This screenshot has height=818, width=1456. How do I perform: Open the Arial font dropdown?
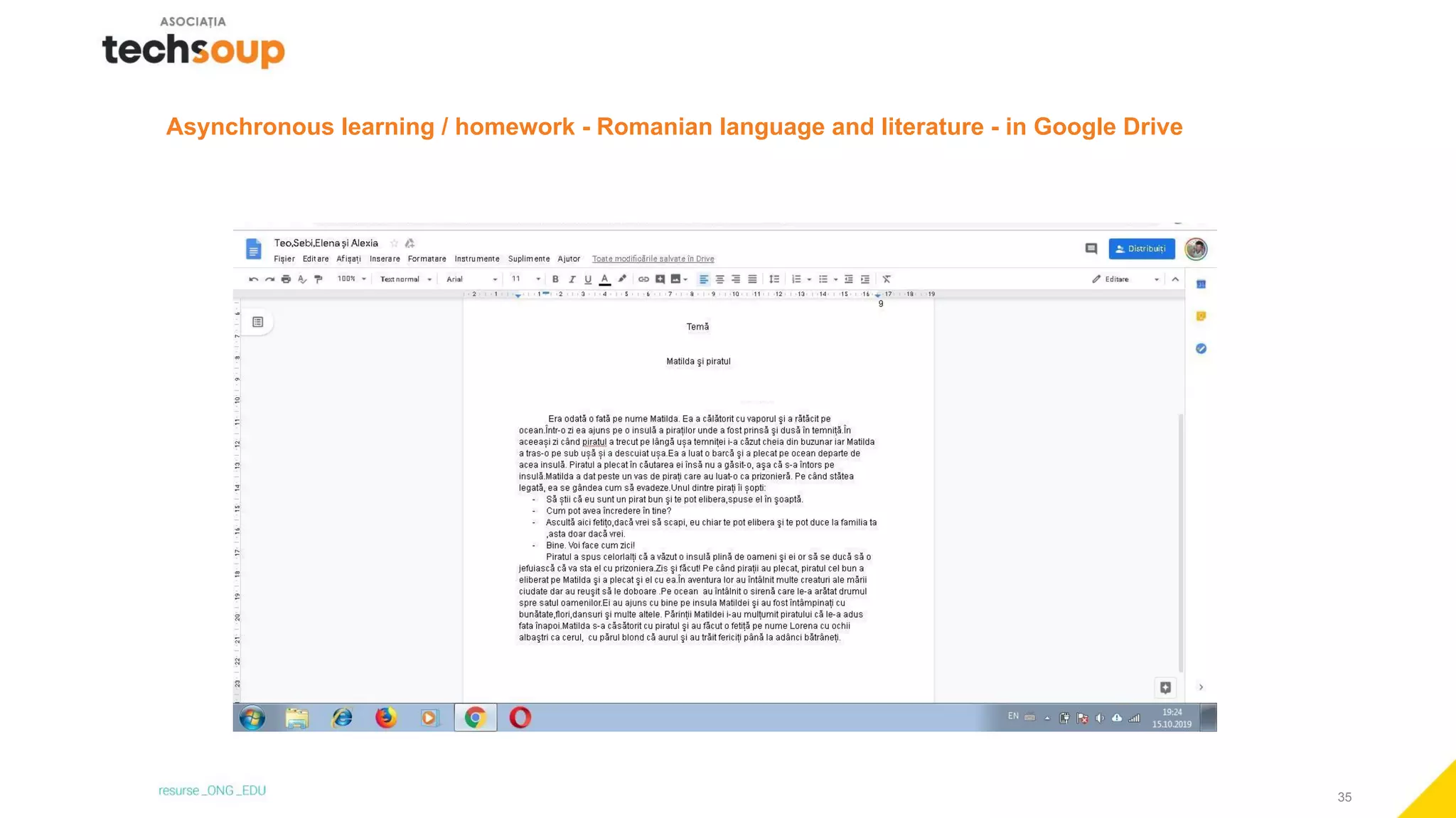pos(471,279)
